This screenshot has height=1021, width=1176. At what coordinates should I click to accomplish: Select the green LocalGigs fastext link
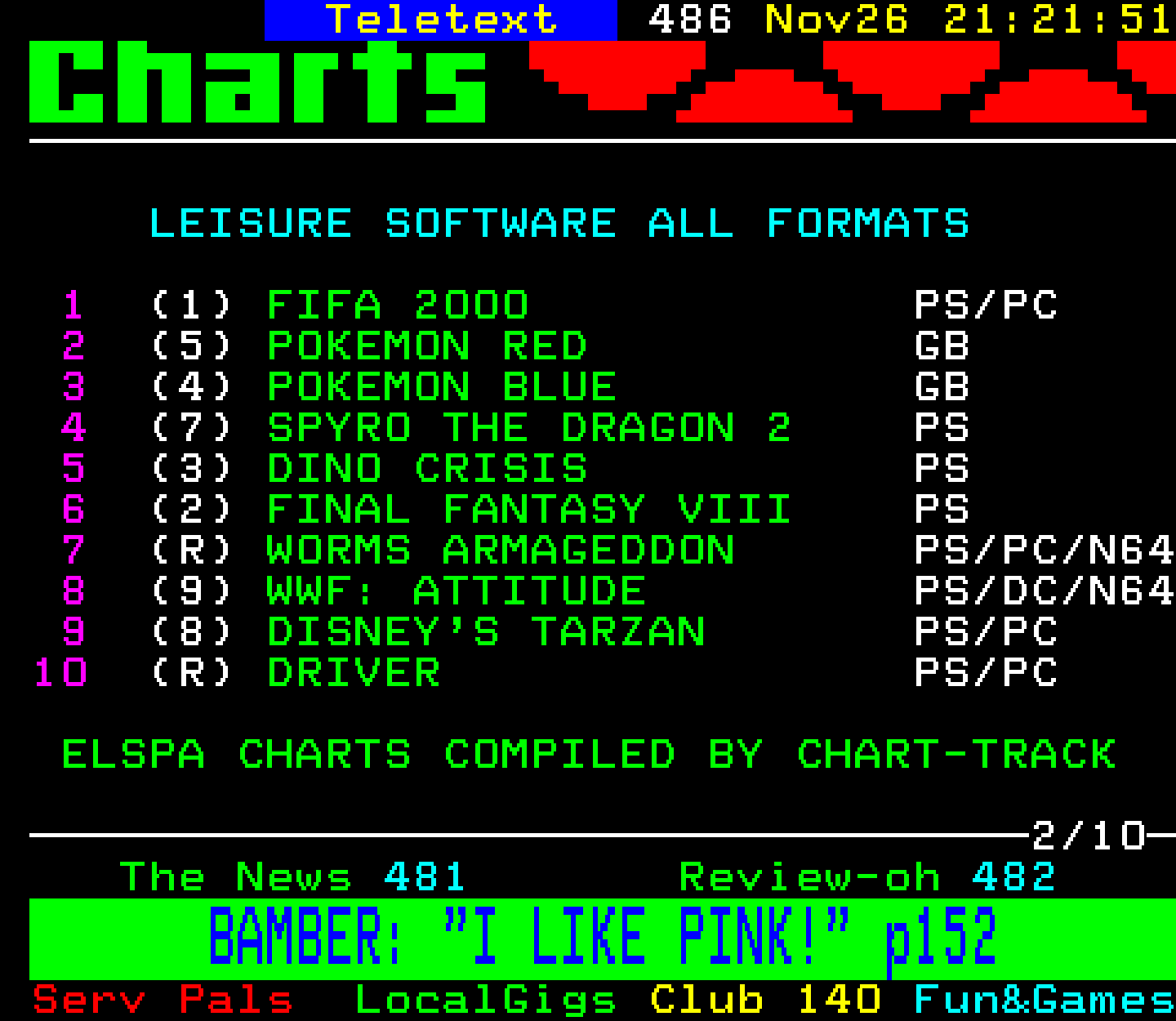click(486, 1000)
